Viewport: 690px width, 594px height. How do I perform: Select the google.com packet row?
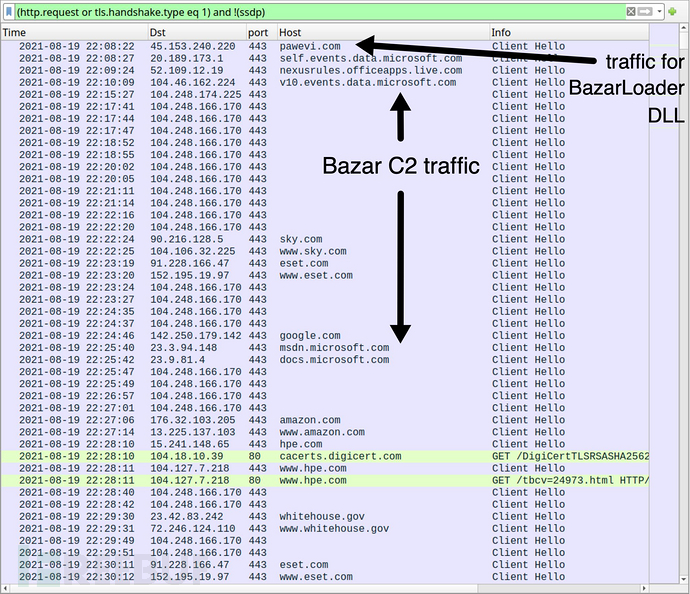[325, 336]
